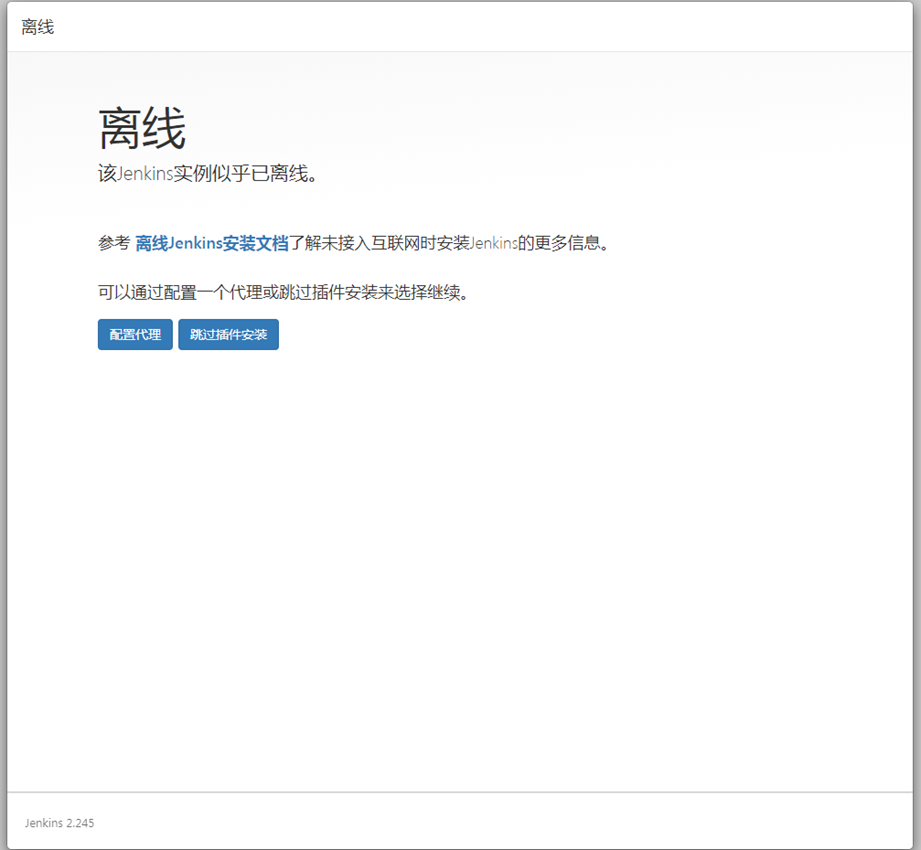Click the Jenkins 2.245 version text

59,823
